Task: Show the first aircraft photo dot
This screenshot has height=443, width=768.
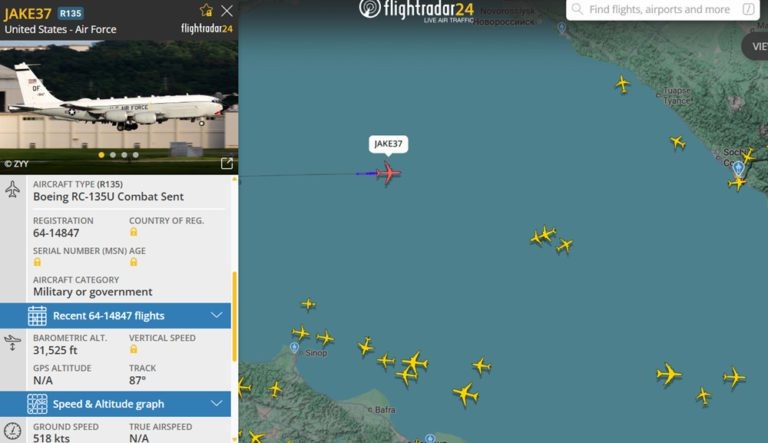Action: [x=101, y=155]
